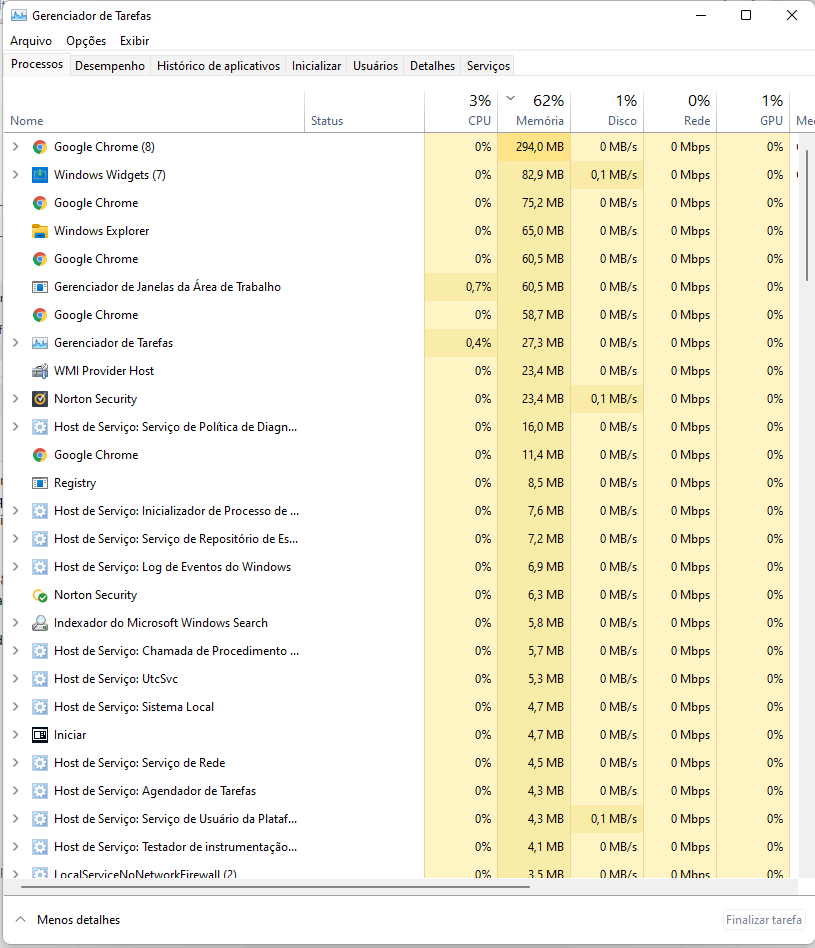Click the Google Chrome (8) icon
815x948 pixels.
(x=40, y=147)
